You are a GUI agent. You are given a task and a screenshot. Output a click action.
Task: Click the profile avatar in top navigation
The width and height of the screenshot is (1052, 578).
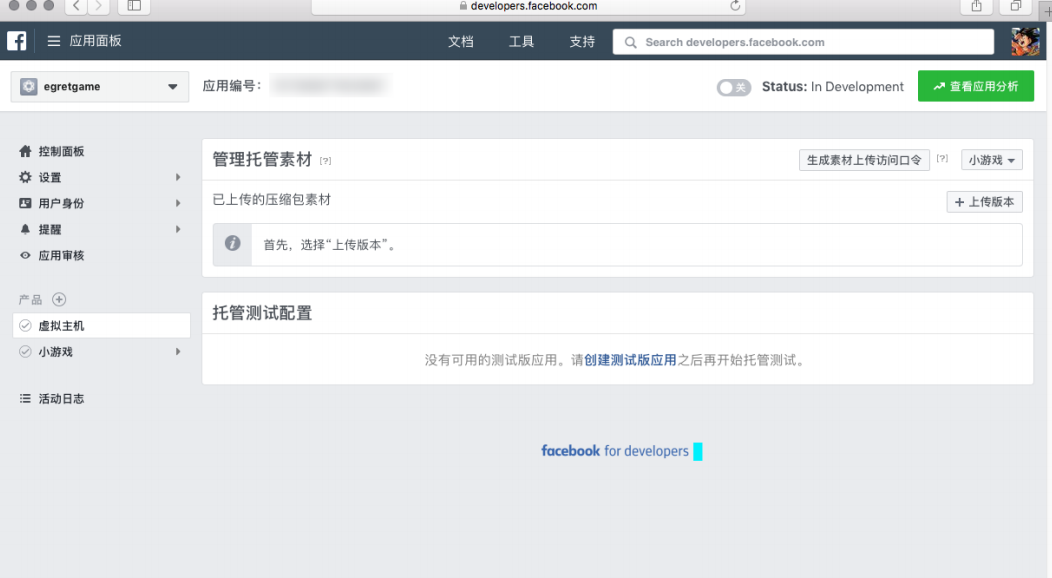[1026, 41]
